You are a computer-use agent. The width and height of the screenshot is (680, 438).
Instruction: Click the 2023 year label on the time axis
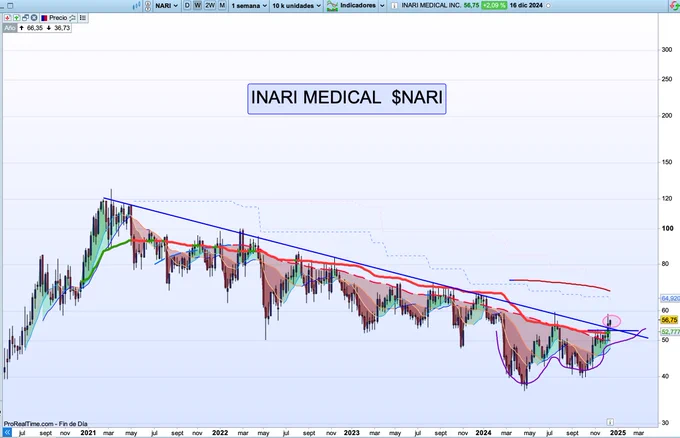coord(351,432)
